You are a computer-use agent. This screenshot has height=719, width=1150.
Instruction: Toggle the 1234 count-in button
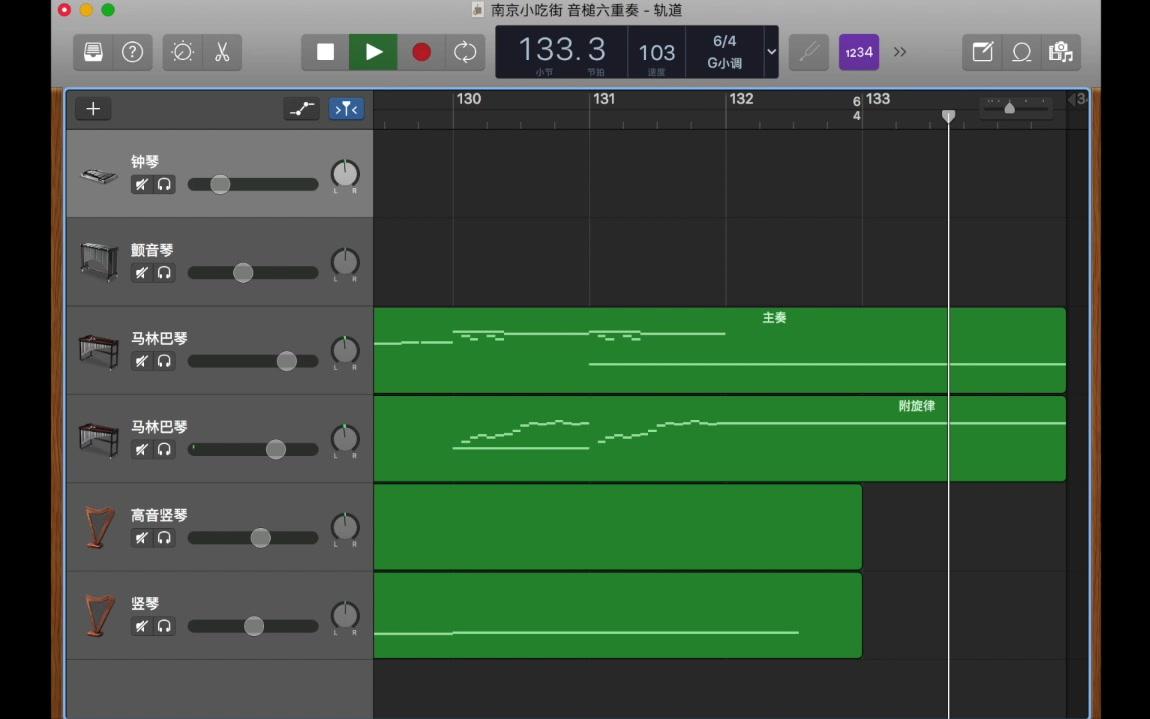click(859, 52)
